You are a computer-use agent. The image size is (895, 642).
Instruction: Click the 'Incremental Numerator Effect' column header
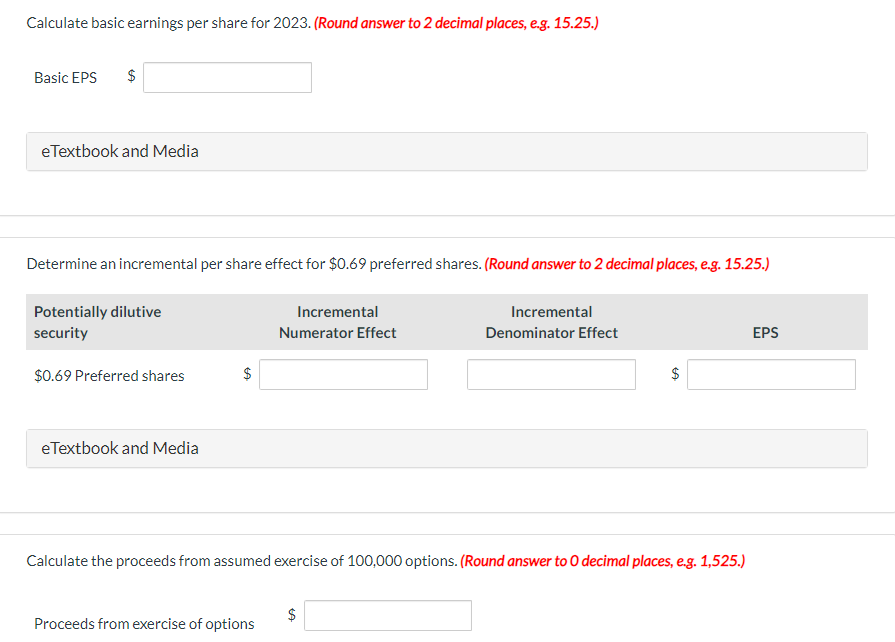click(x=337, y=322)
